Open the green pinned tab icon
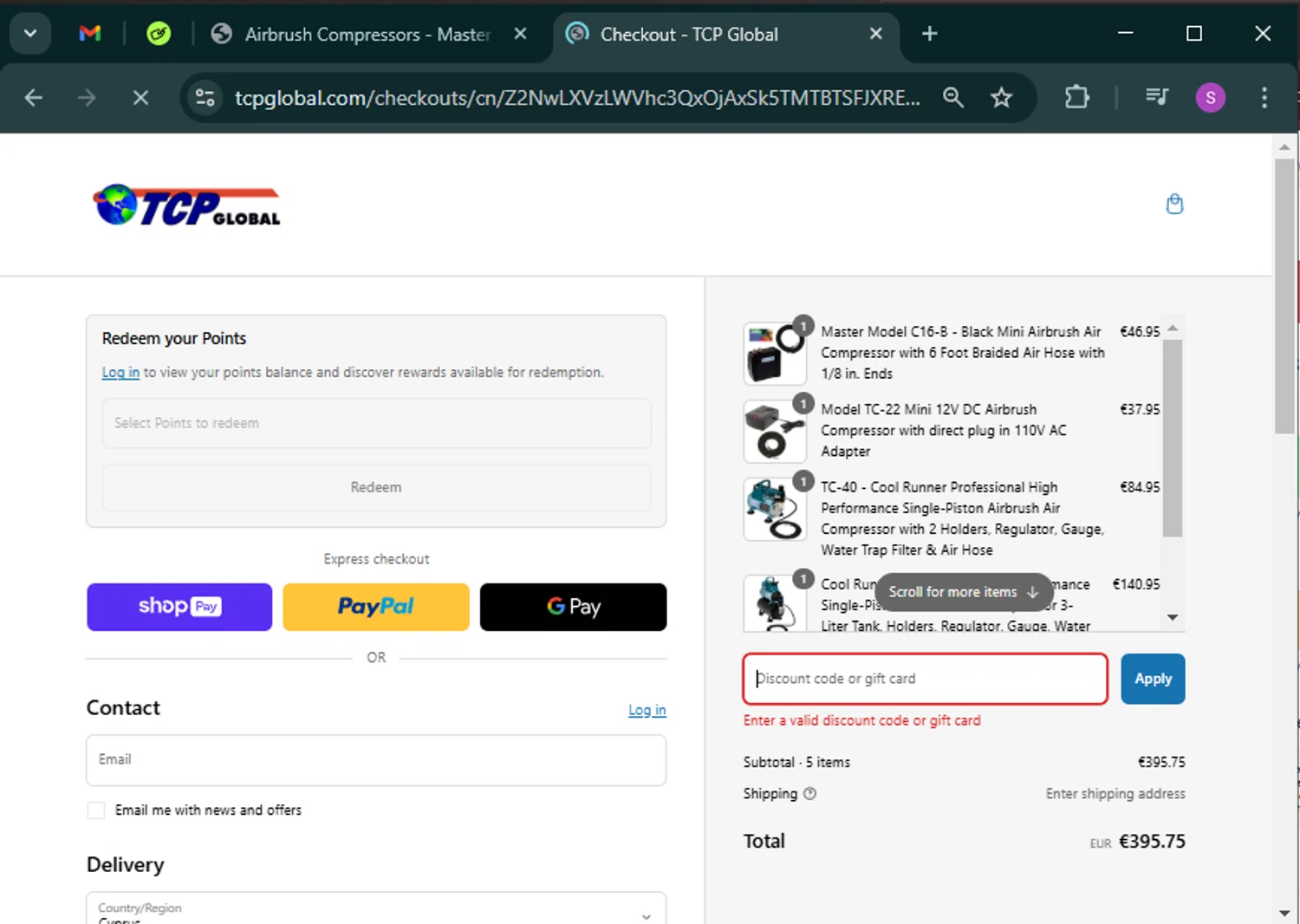 pos(159,34)
